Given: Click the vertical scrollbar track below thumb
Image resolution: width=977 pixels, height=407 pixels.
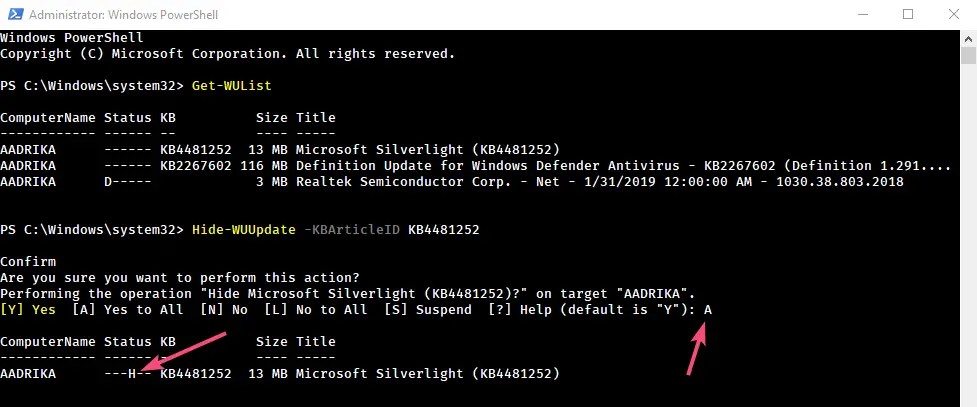Looking at the screenshot, I should coord(968,237).
